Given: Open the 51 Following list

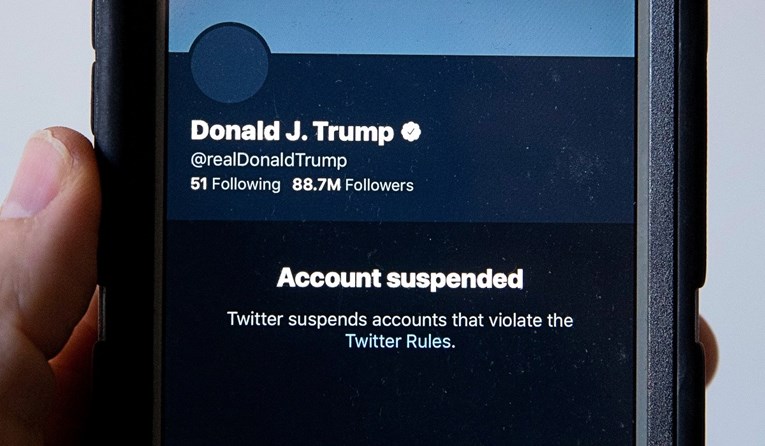Looking at the screenshot, I should pyautogui.click(x=235, y=184).
